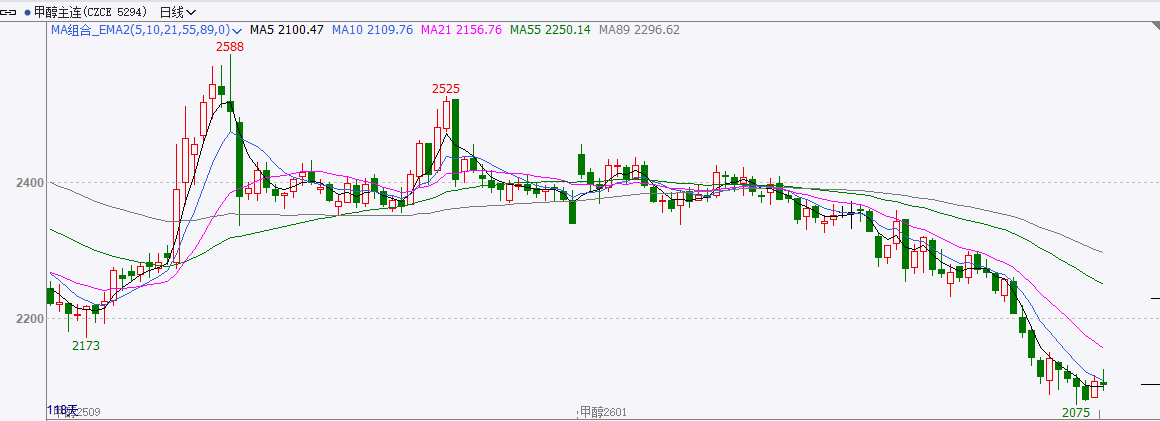Click the chain link icon at top-left
The image size is (1160, 421).
(x=9, y=12)
